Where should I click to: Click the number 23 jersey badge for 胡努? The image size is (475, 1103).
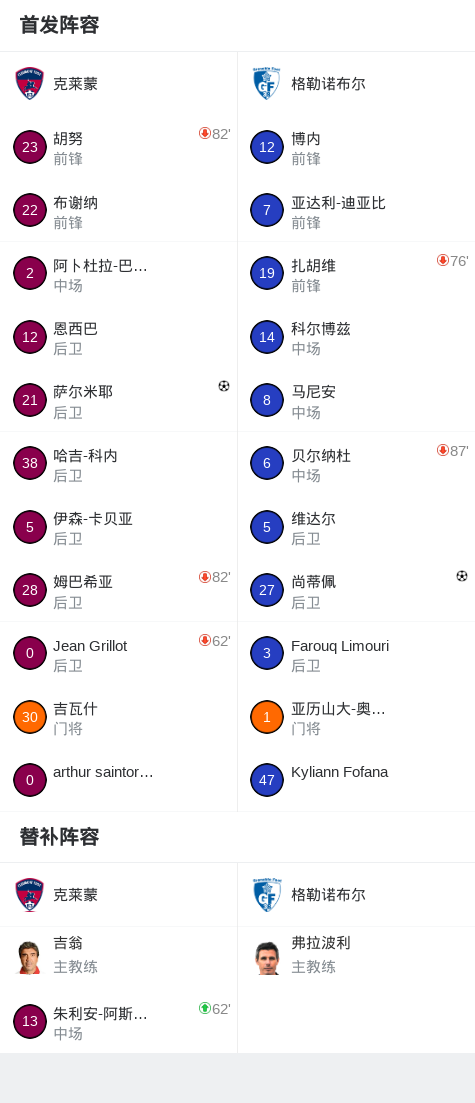pyautogui.click(x=30, y=147)
